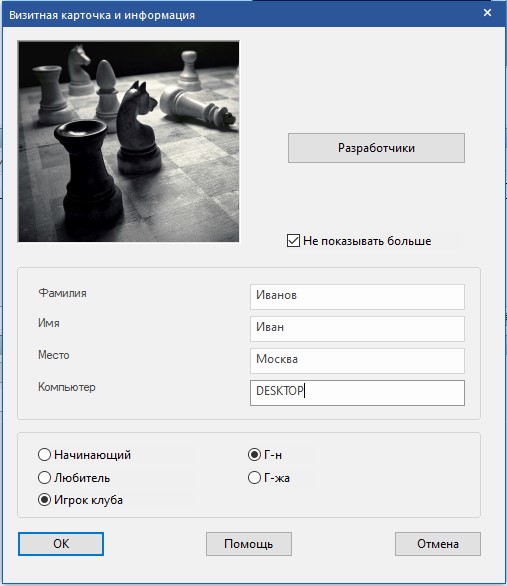The image size is (507, 586).
Task: Click the dialog title bar text
Action: pyautogui.click(x=102, y=15)
